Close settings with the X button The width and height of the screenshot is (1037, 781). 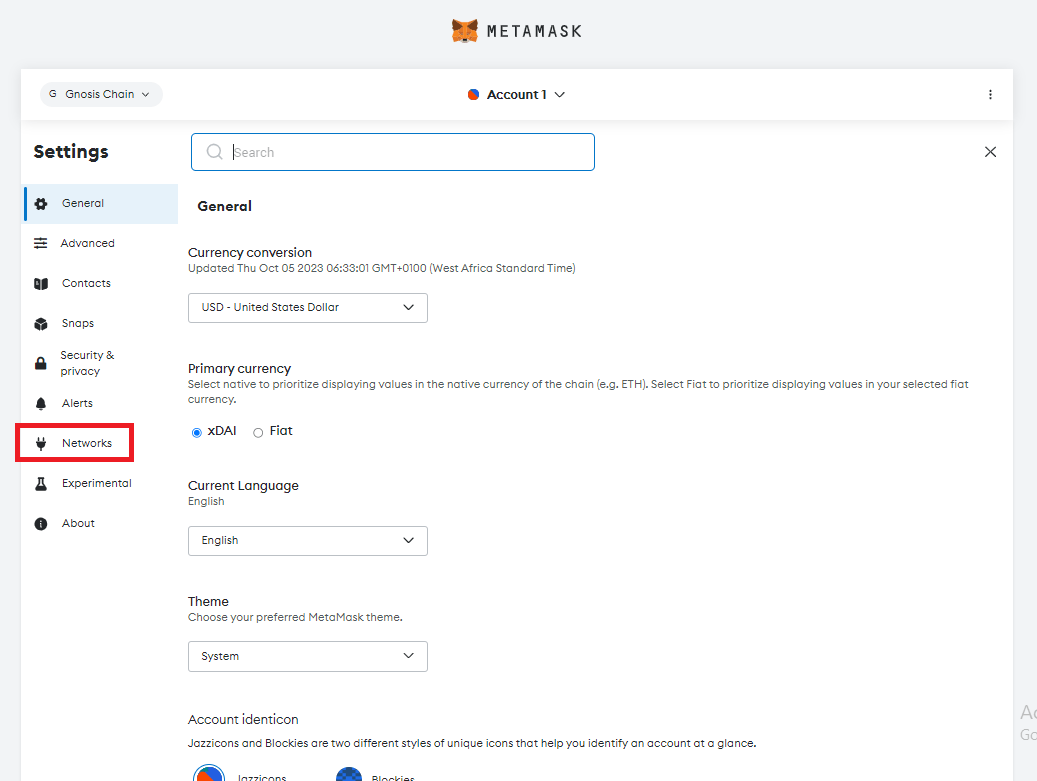(x=990, y=152)
